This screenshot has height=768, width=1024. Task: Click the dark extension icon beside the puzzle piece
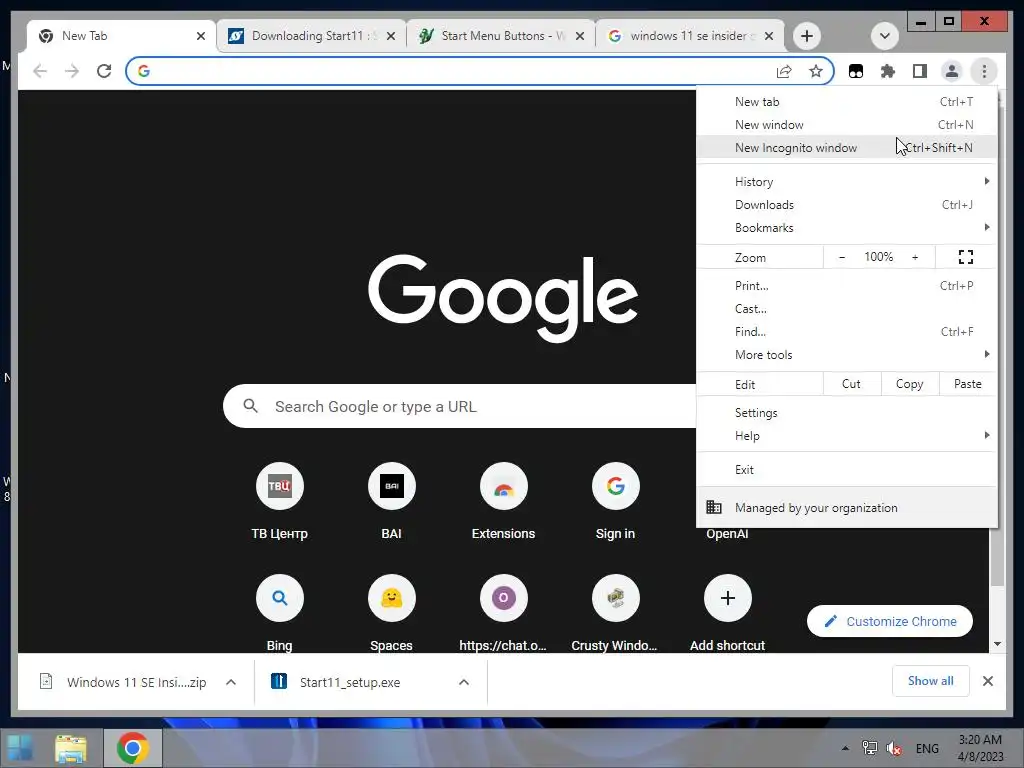pos(856,71)
